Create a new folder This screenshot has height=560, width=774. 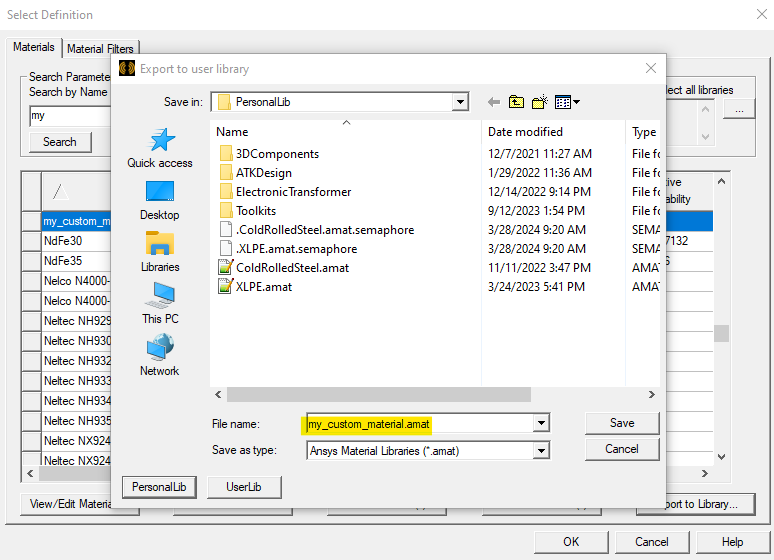pyautogui.click(x=540, y=102)
